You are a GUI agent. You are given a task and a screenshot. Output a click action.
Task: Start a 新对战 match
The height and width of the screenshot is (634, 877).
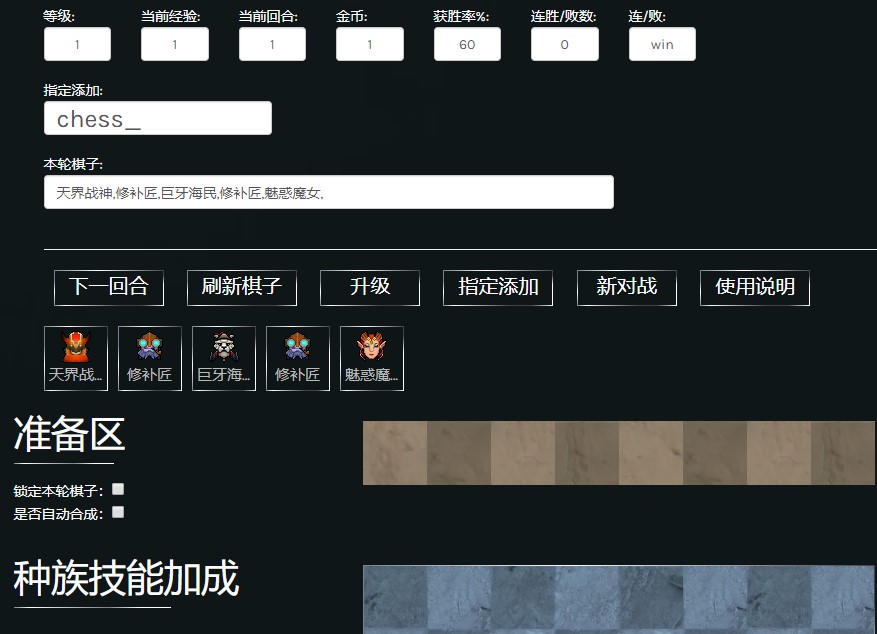tap(626, 287)
